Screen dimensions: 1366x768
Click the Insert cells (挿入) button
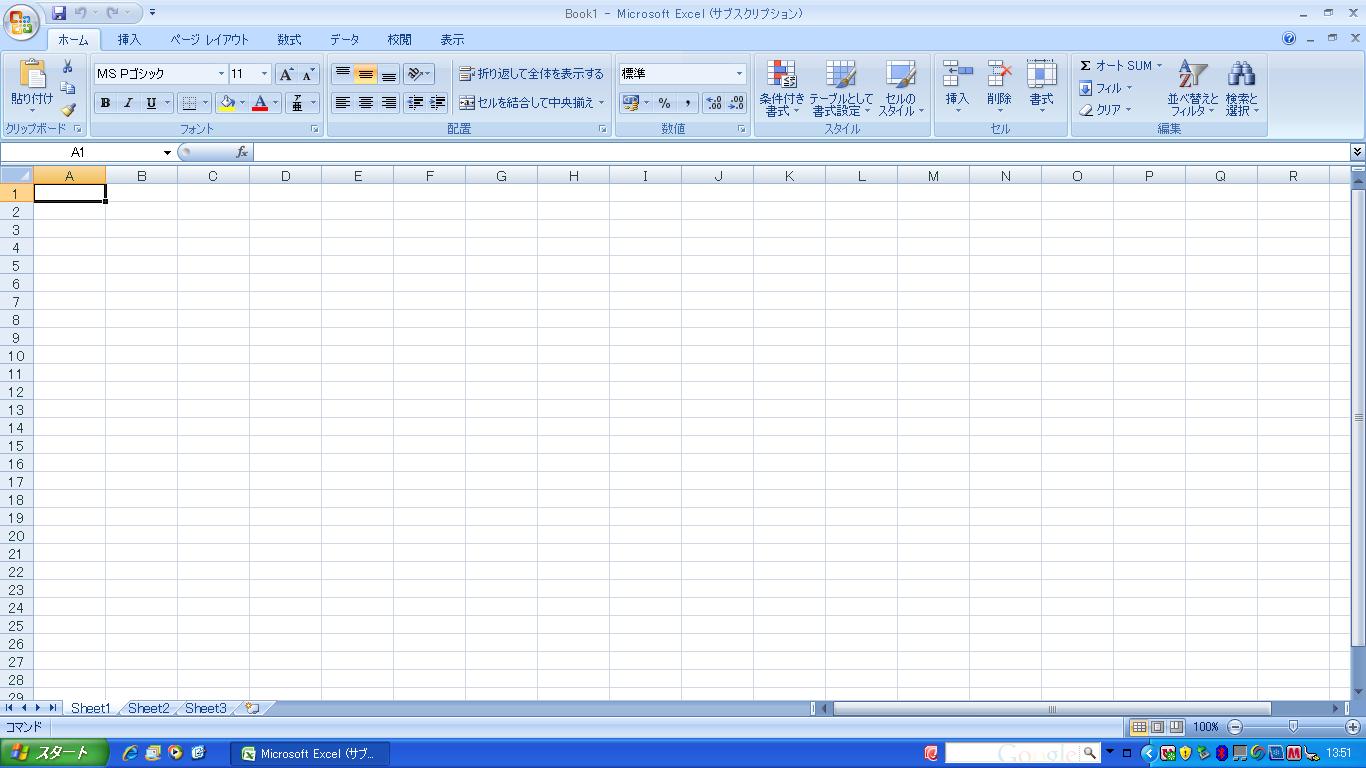pos(957,86)
